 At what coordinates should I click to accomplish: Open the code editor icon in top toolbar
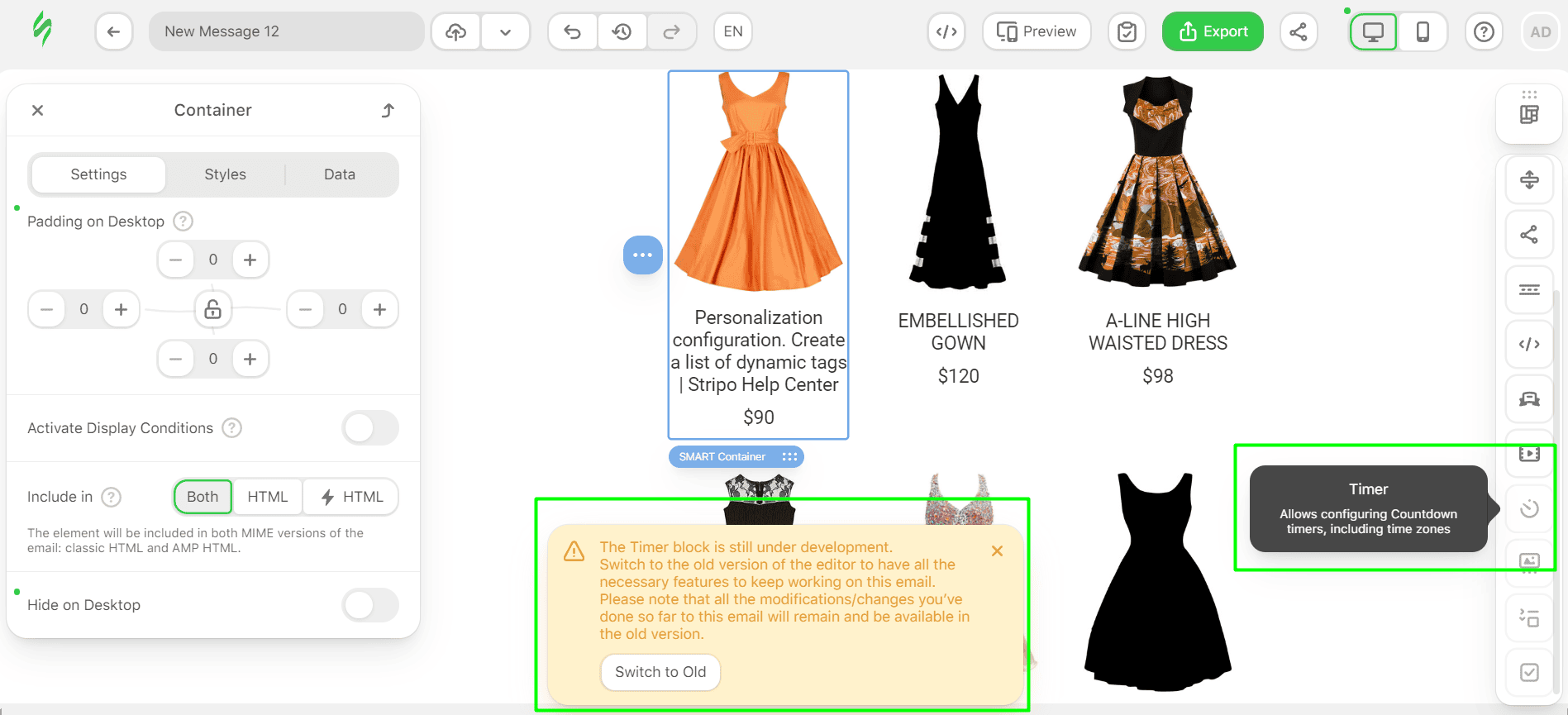[946, 32]
